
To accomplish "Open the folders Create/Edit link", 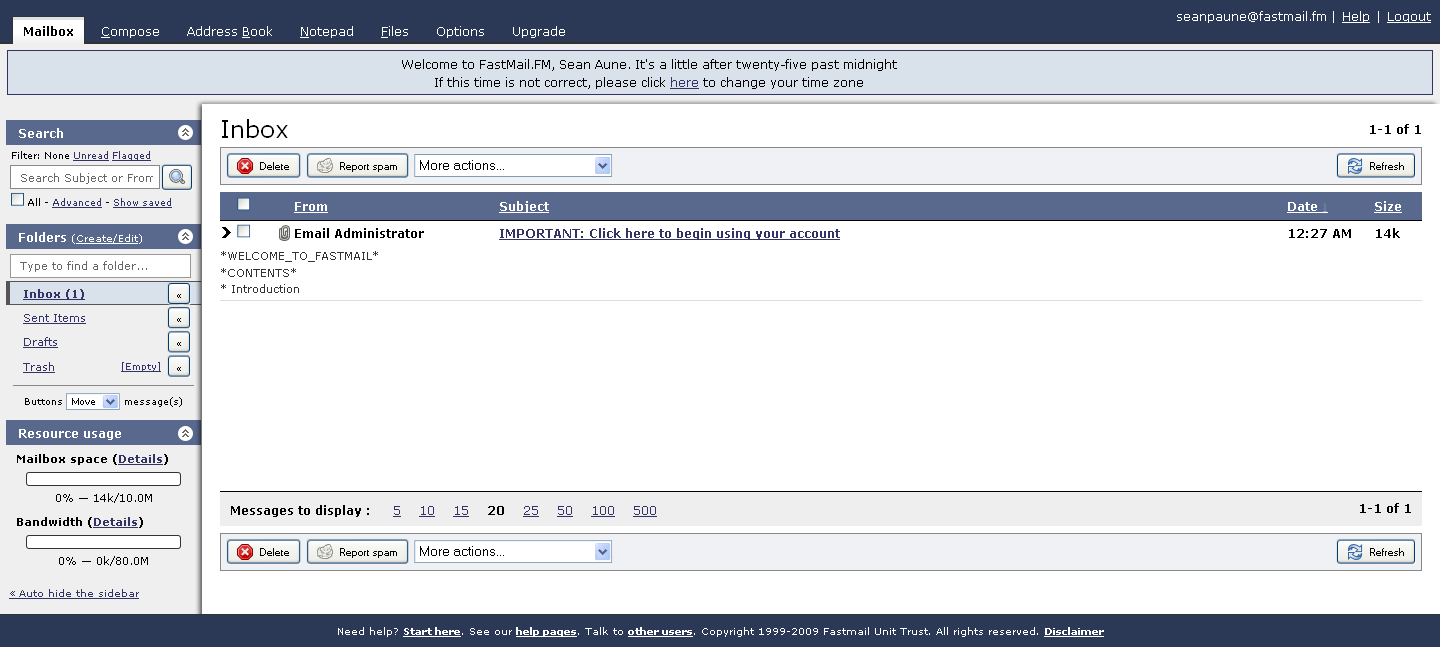I will (108, 238).
